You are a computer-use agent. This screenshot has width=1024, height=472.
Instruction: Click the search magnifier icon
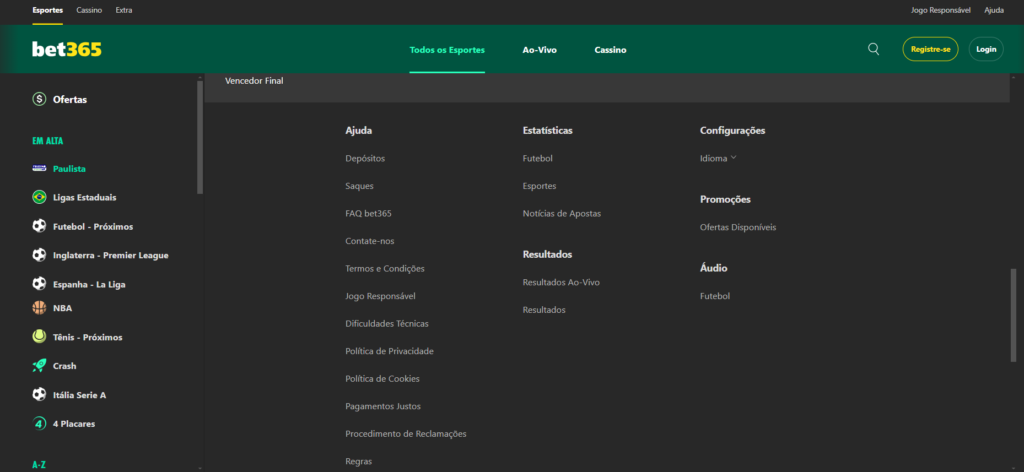click(873, 49)
